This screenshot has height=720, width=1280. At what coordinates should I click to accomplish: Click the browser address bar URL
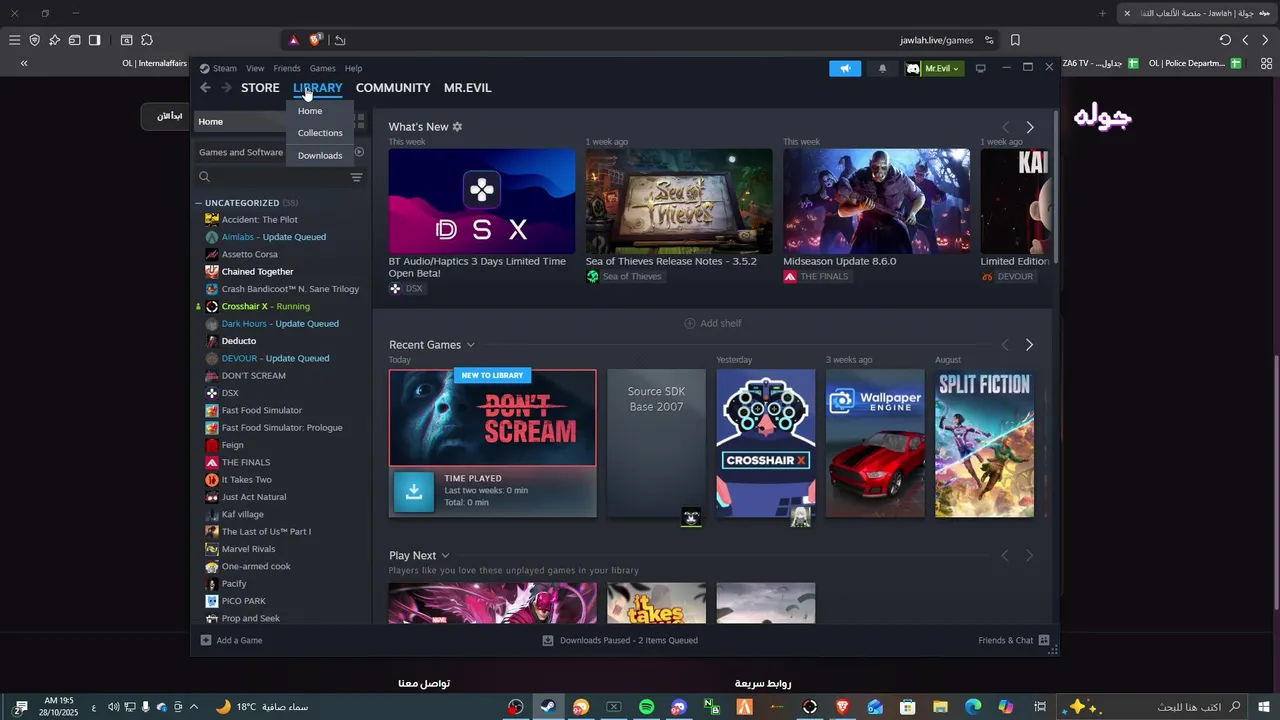pos(936,40)
